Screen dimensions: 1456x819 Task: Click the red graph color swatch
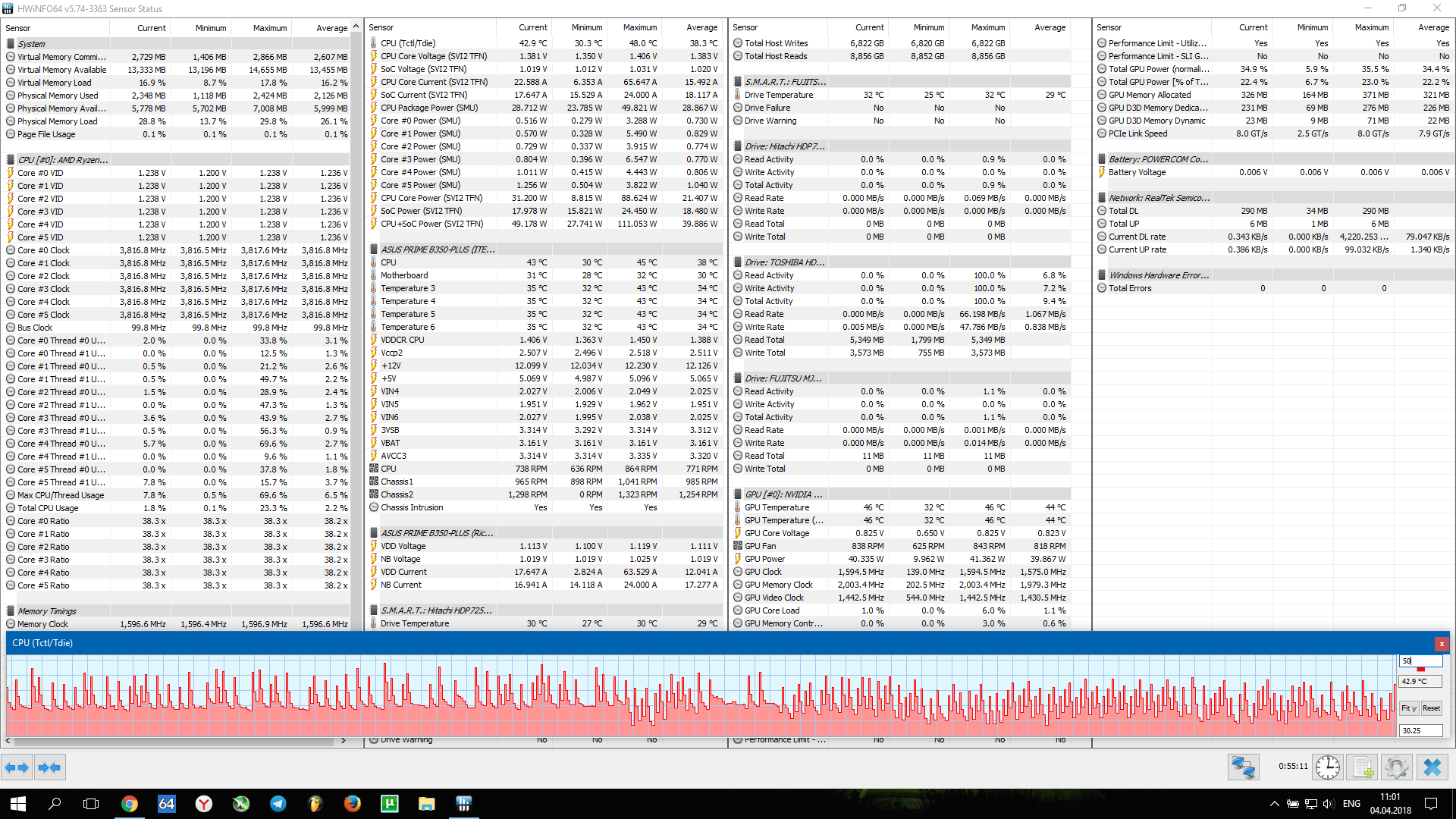pyautogui.click(x=1421, y=669)
